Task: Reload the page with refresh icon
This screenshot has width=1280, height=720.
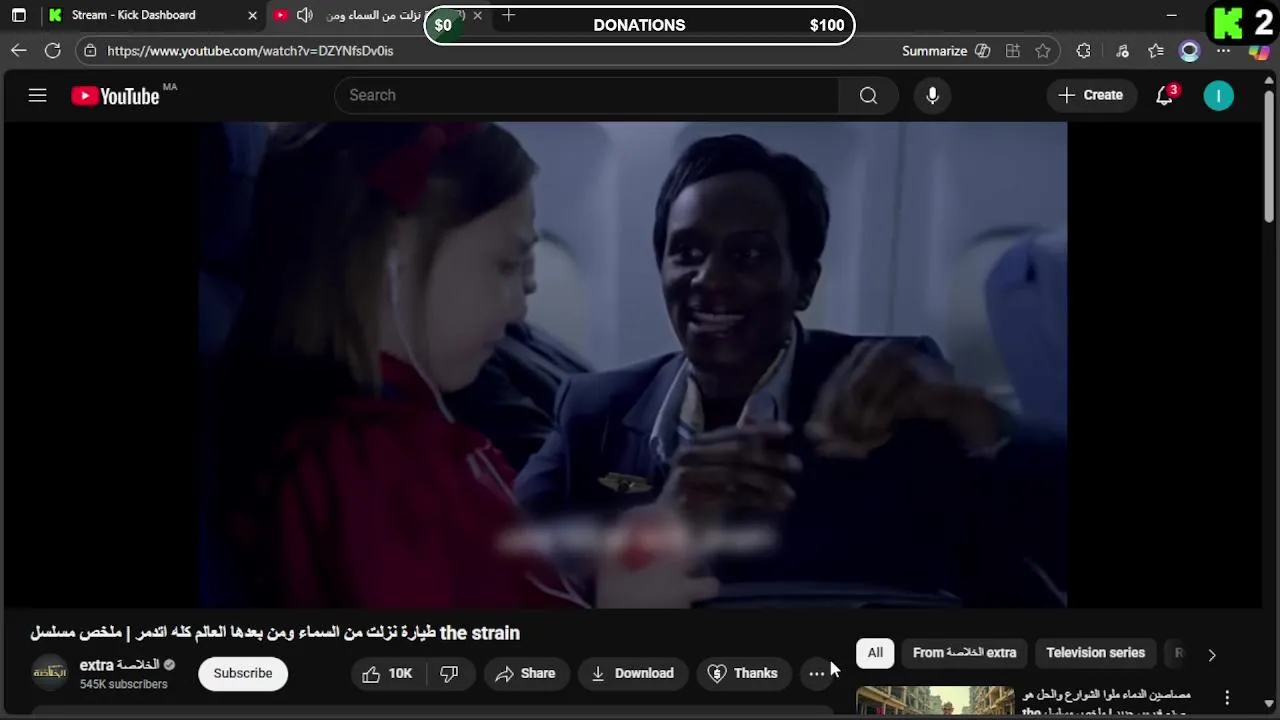Action: click(53, 50)
